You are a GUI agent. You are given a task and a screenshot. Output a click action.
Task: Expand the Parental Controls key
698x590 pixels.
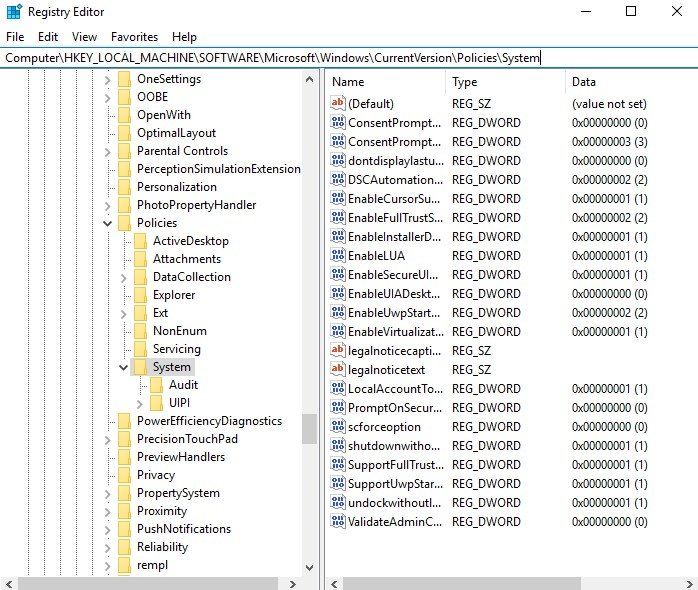point(108,151)
